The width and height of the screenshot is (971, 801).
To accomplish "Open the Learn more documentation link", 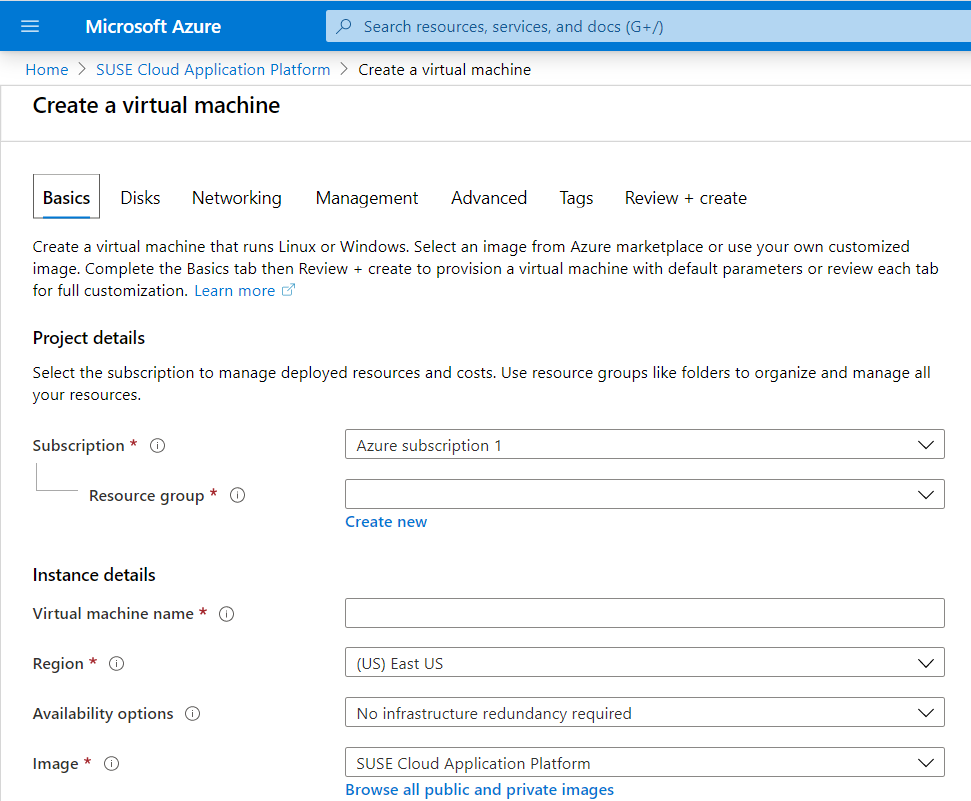I will [236, 290].
